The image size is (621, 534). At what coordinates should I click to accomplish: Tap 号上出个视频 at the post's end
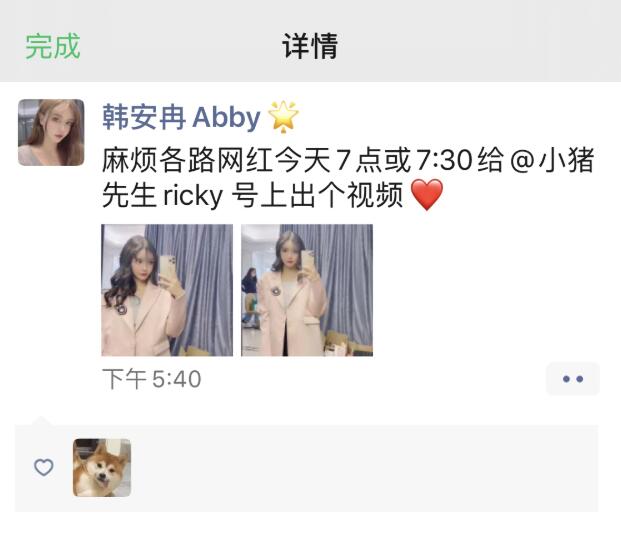(x=316, y=195)
